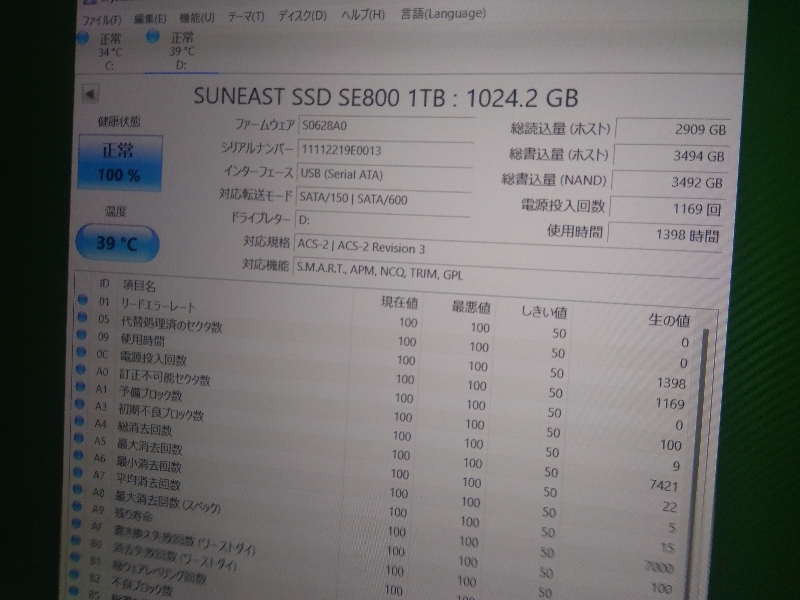Click the blue status circle for disk D:
The width and height of the screenshot is (800, 600).
point(153,36)
